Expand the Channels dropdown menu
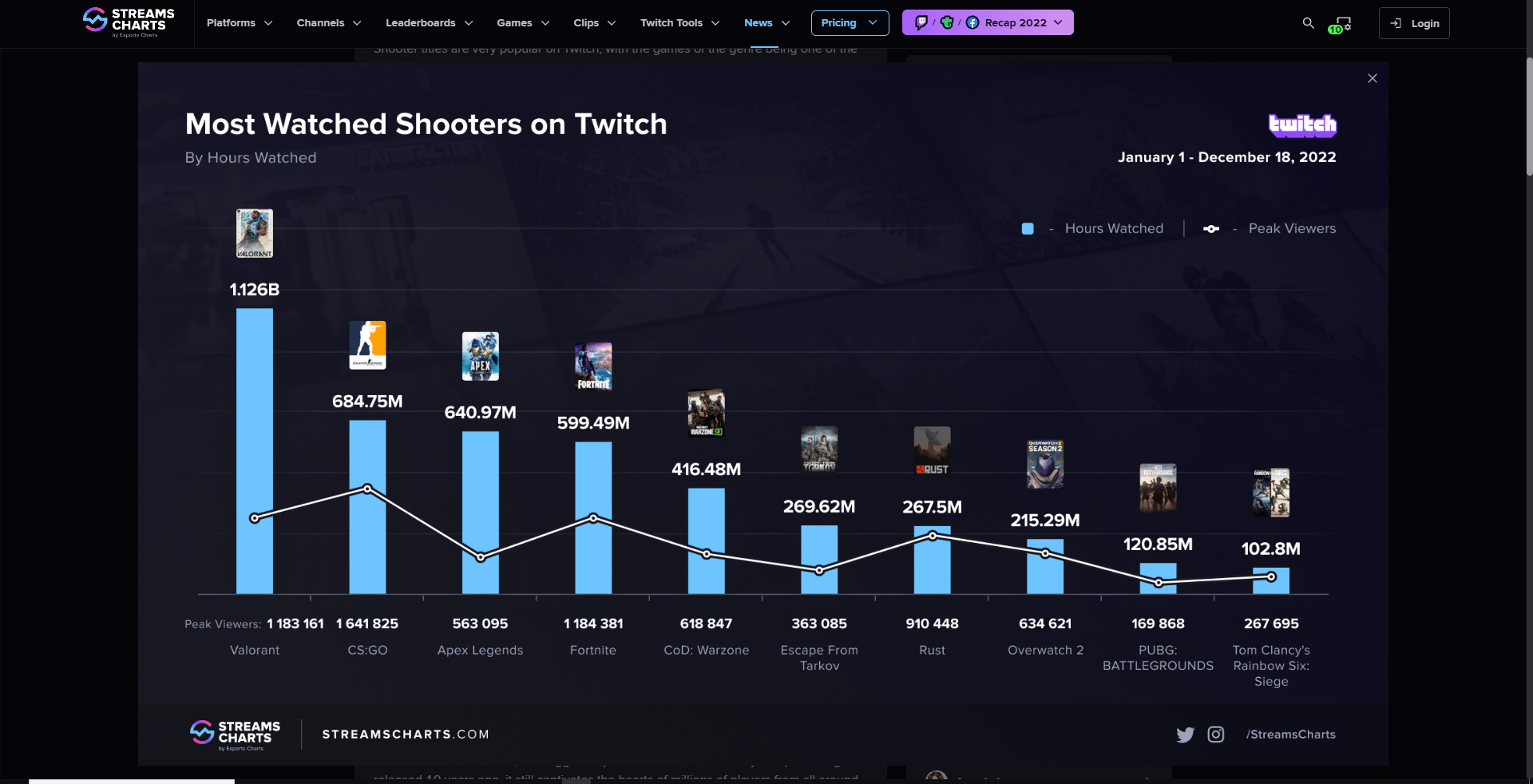Viewport: 1533px width, 784px height. click(x=329, y=22)
